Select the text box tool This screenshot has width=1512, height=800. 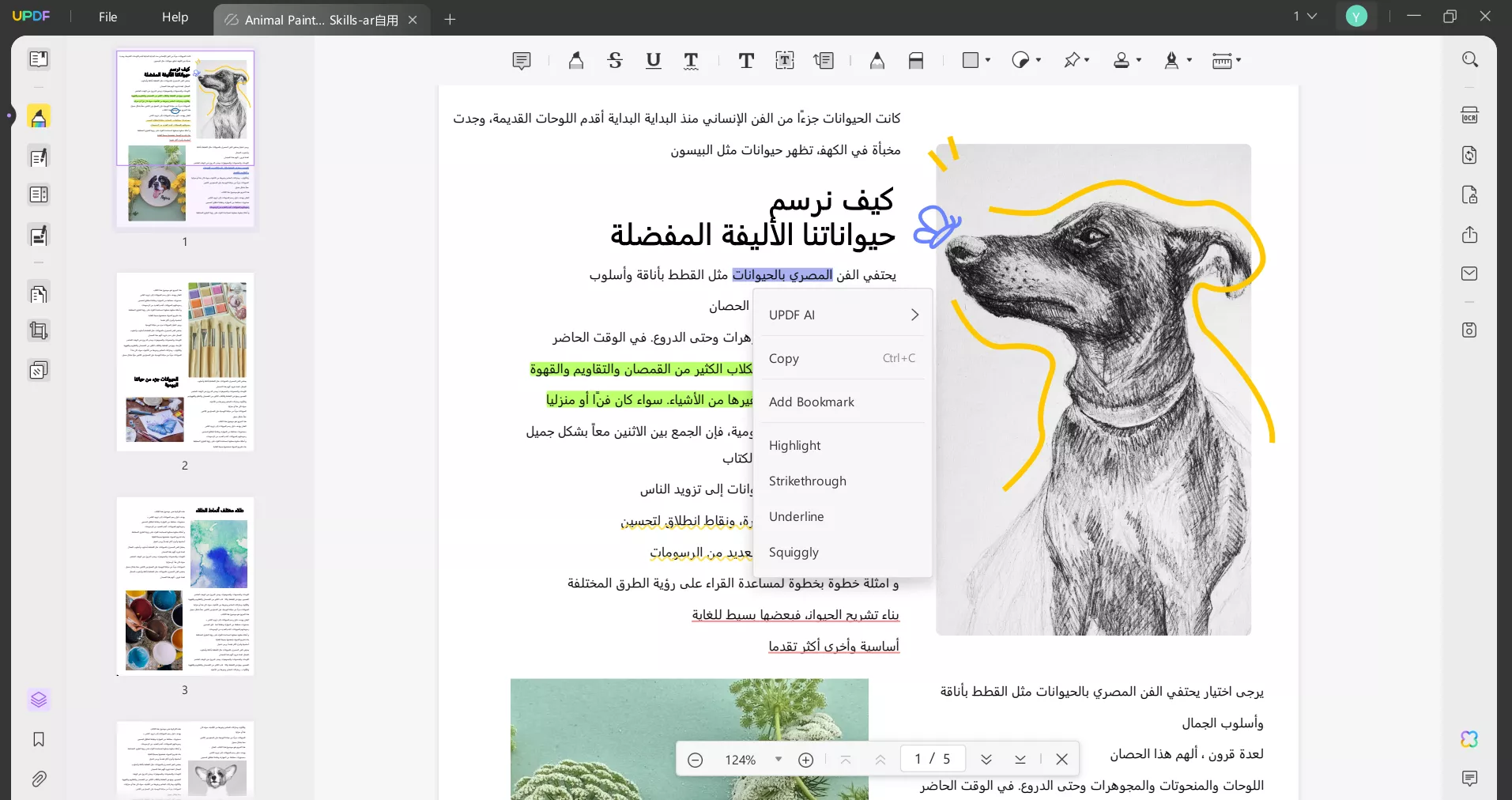[785, 61]
